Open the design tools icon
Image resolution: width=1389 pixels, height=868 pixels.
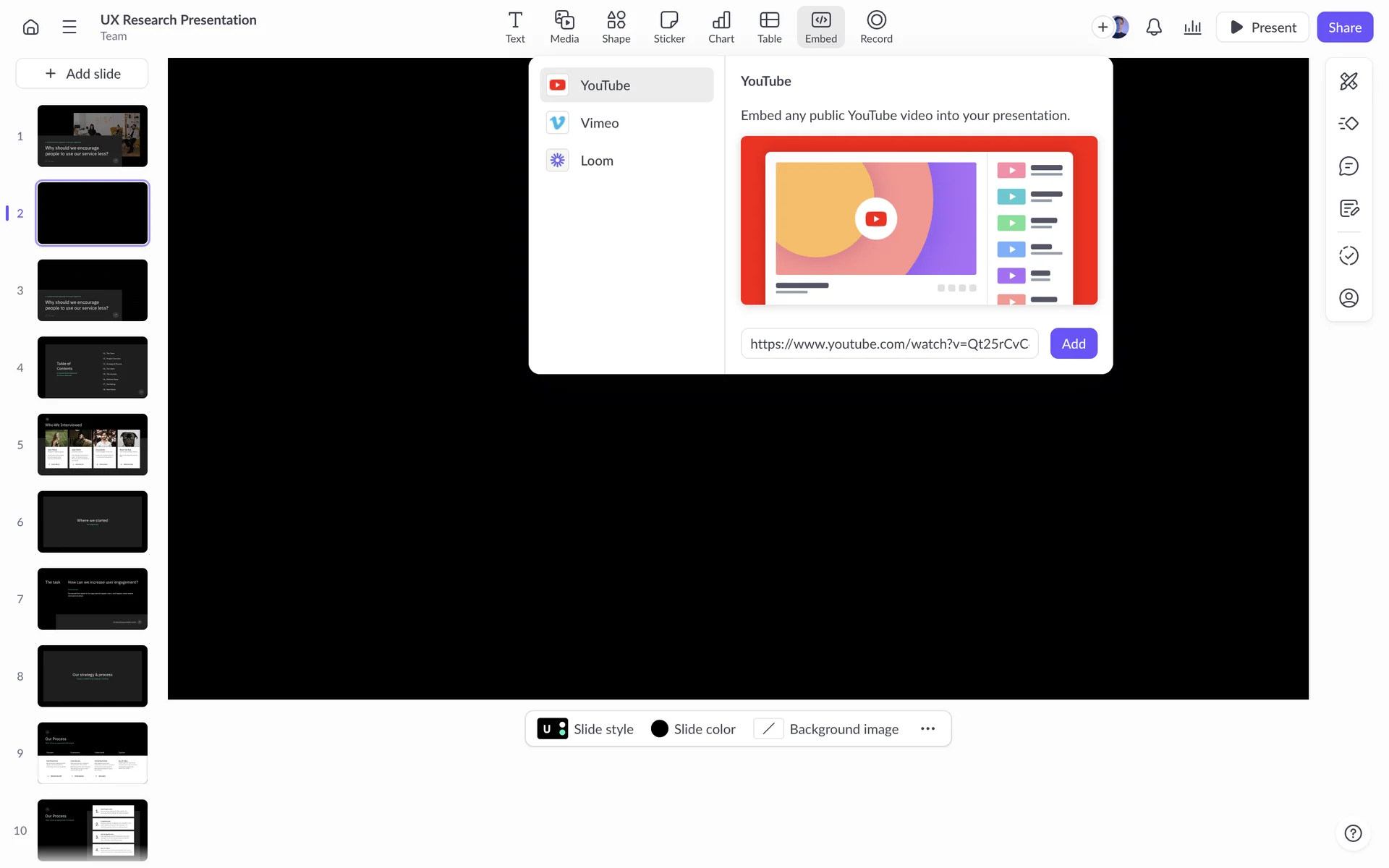pyautogui.click(x=1348, y=81)
